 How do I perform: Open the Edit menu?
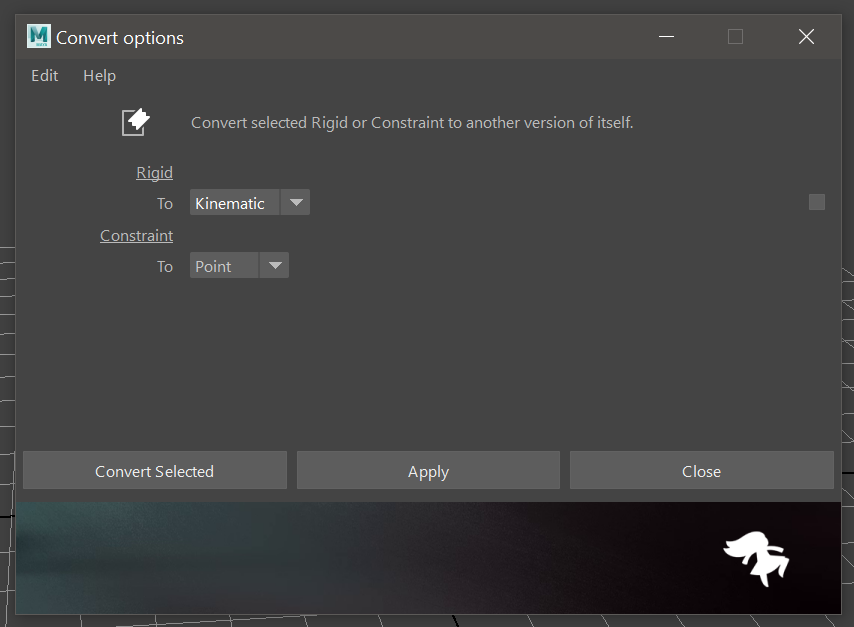coord(45,76)
